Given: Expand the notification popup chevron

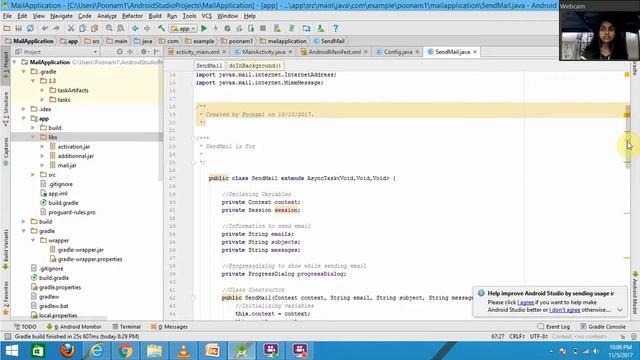Looking at the screenshot, I should [x=620, y=310].
